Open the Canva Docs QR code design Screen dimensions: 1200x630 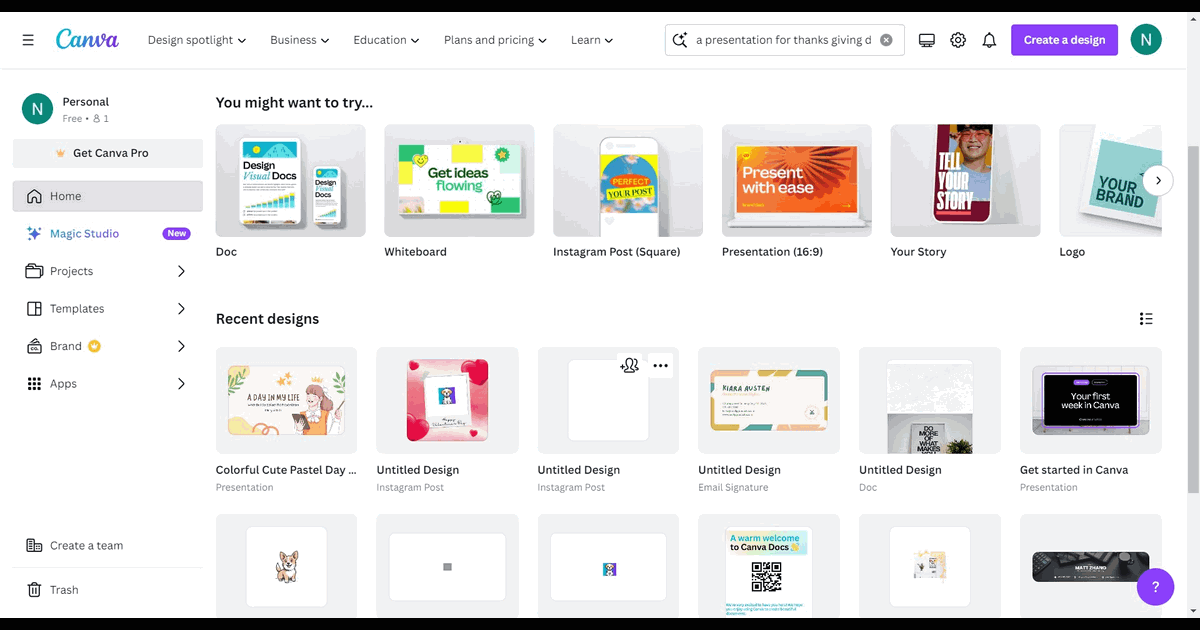point(769,567)
